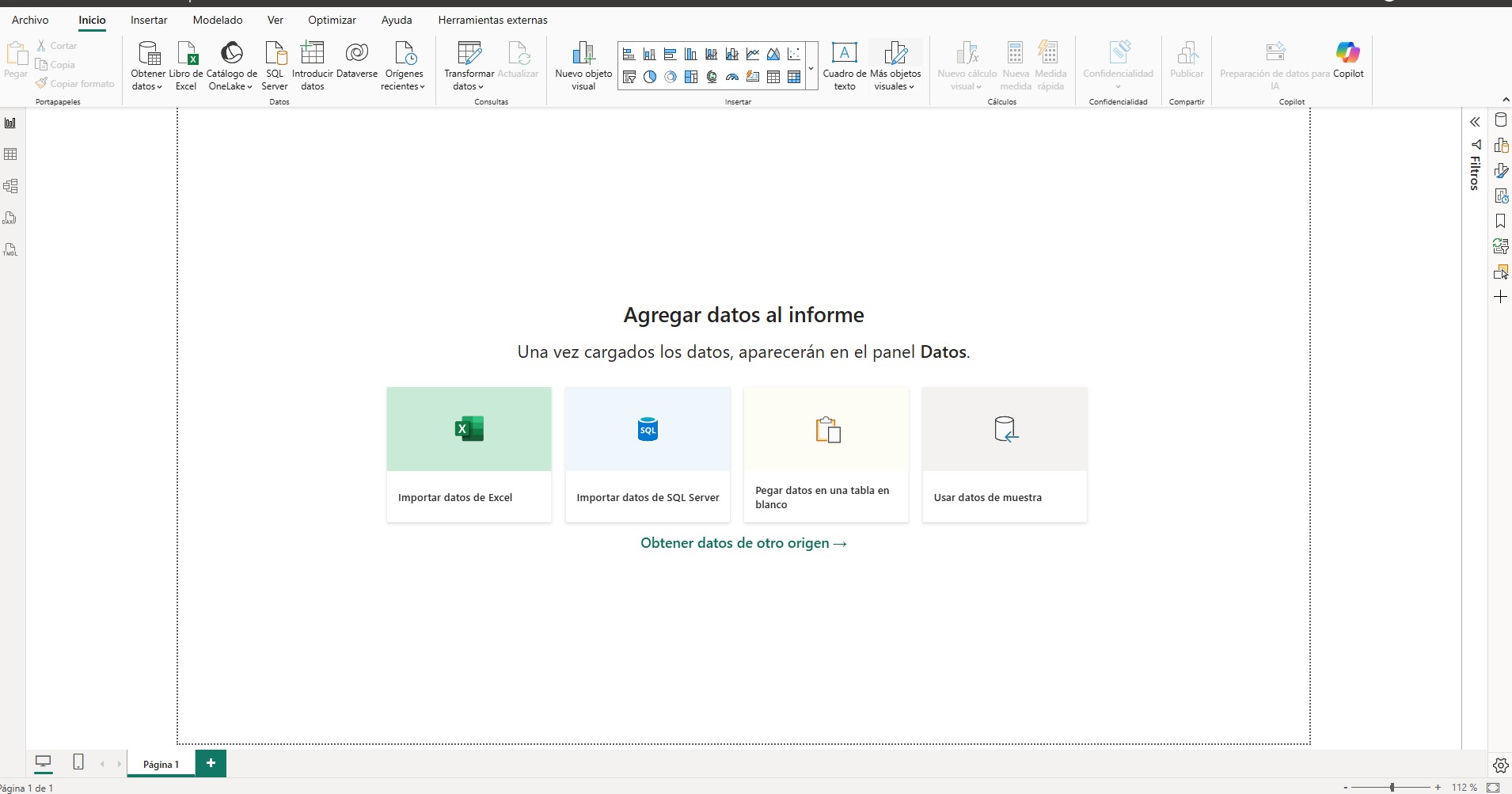
Task: Switch to Report view in left sidebar
Action: click(10, 123)
